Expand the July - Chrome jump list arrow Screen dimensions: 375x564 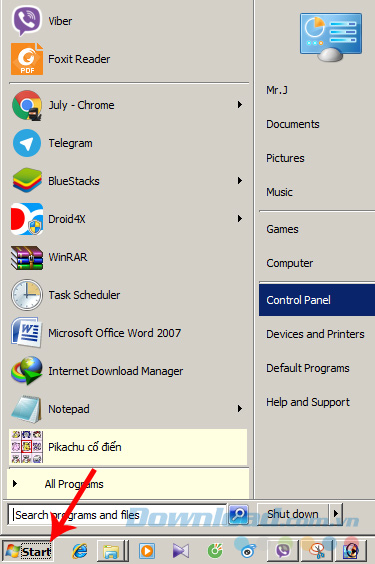tap(239, 105)
